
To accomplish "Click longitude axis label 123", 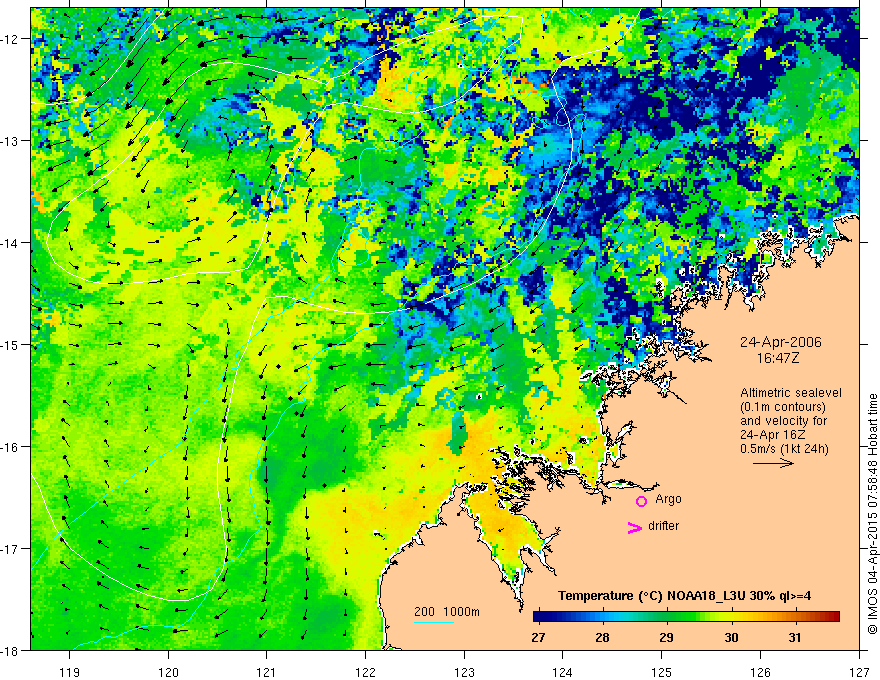I will [x=464, y=672].
